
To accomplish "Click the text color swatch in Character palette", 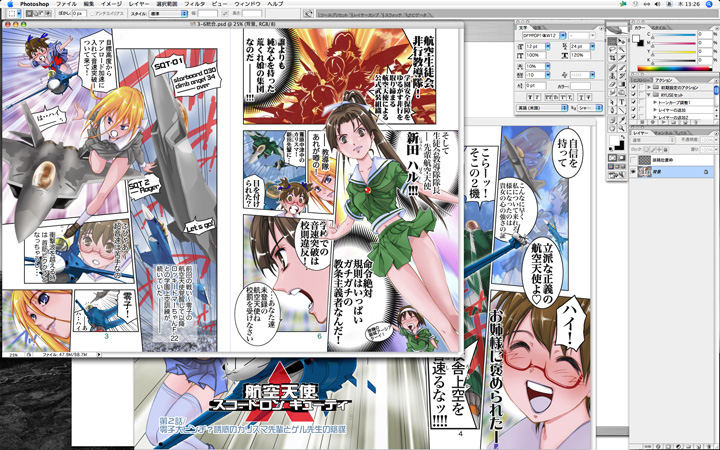I will coord(580,86).
